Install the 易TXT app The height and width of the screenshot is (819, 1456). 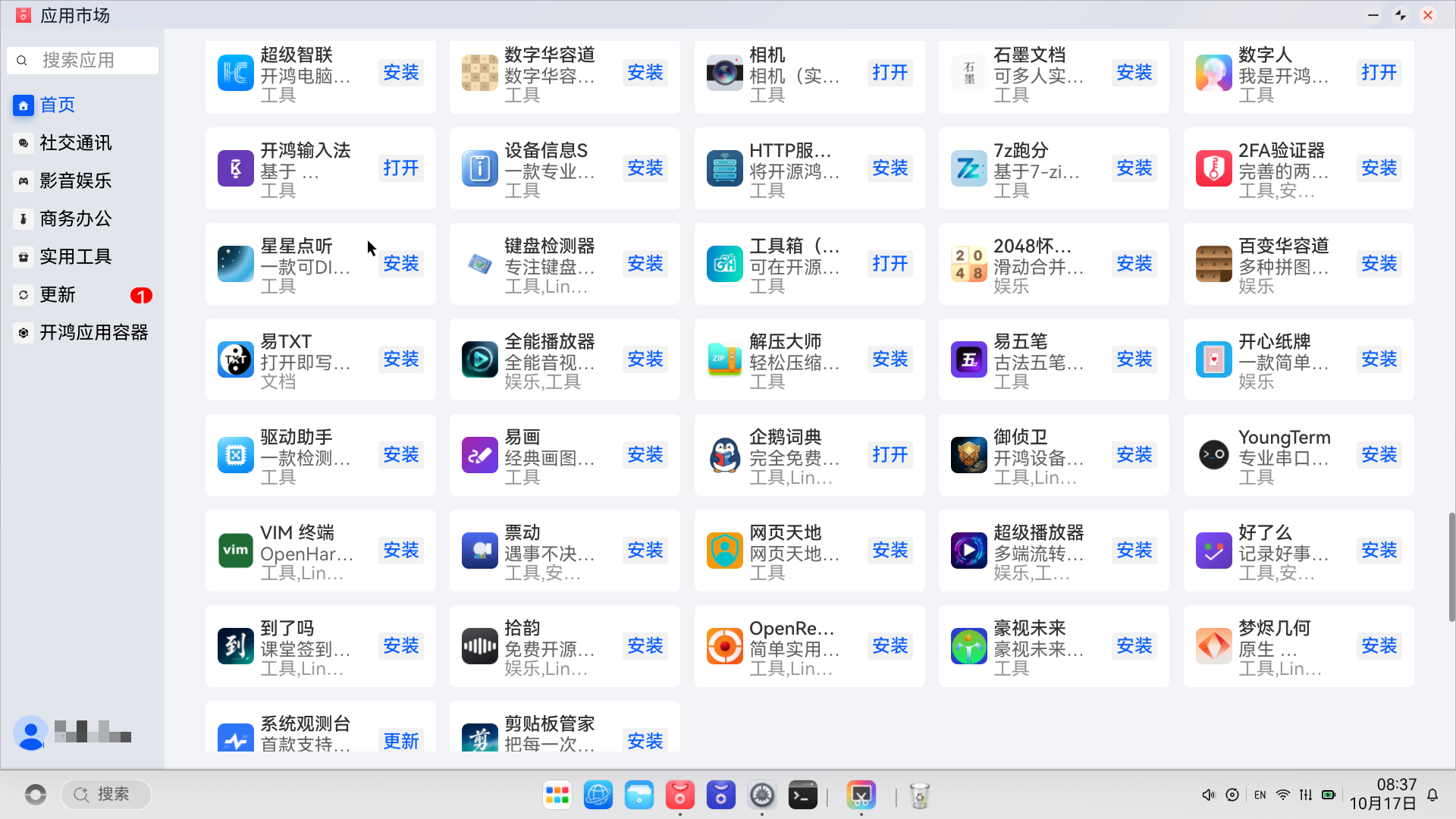coord(401,359)
